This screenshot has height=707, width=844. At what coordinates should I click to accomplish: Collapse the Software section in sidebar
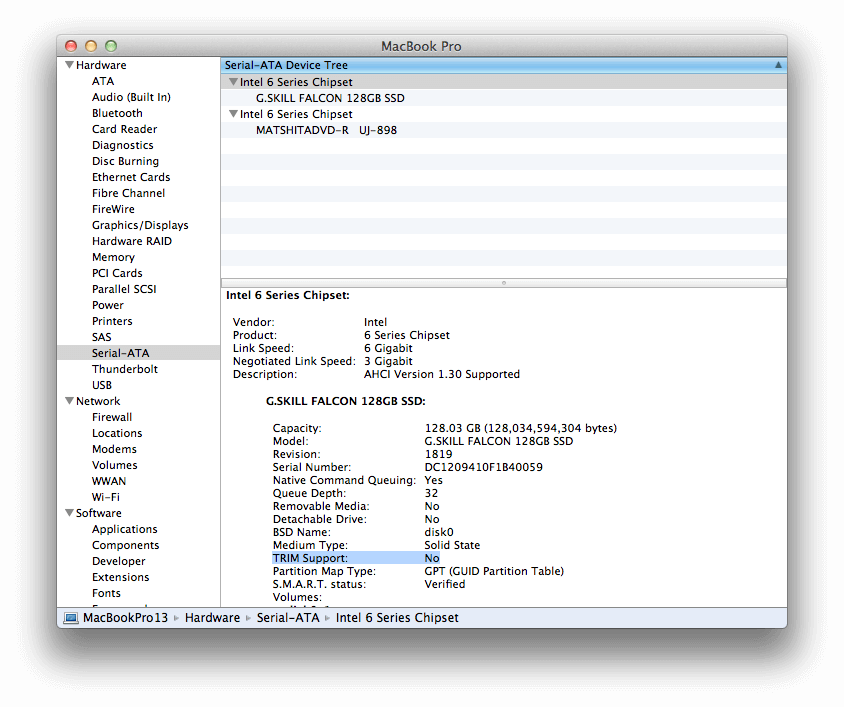tap(69, 513)
